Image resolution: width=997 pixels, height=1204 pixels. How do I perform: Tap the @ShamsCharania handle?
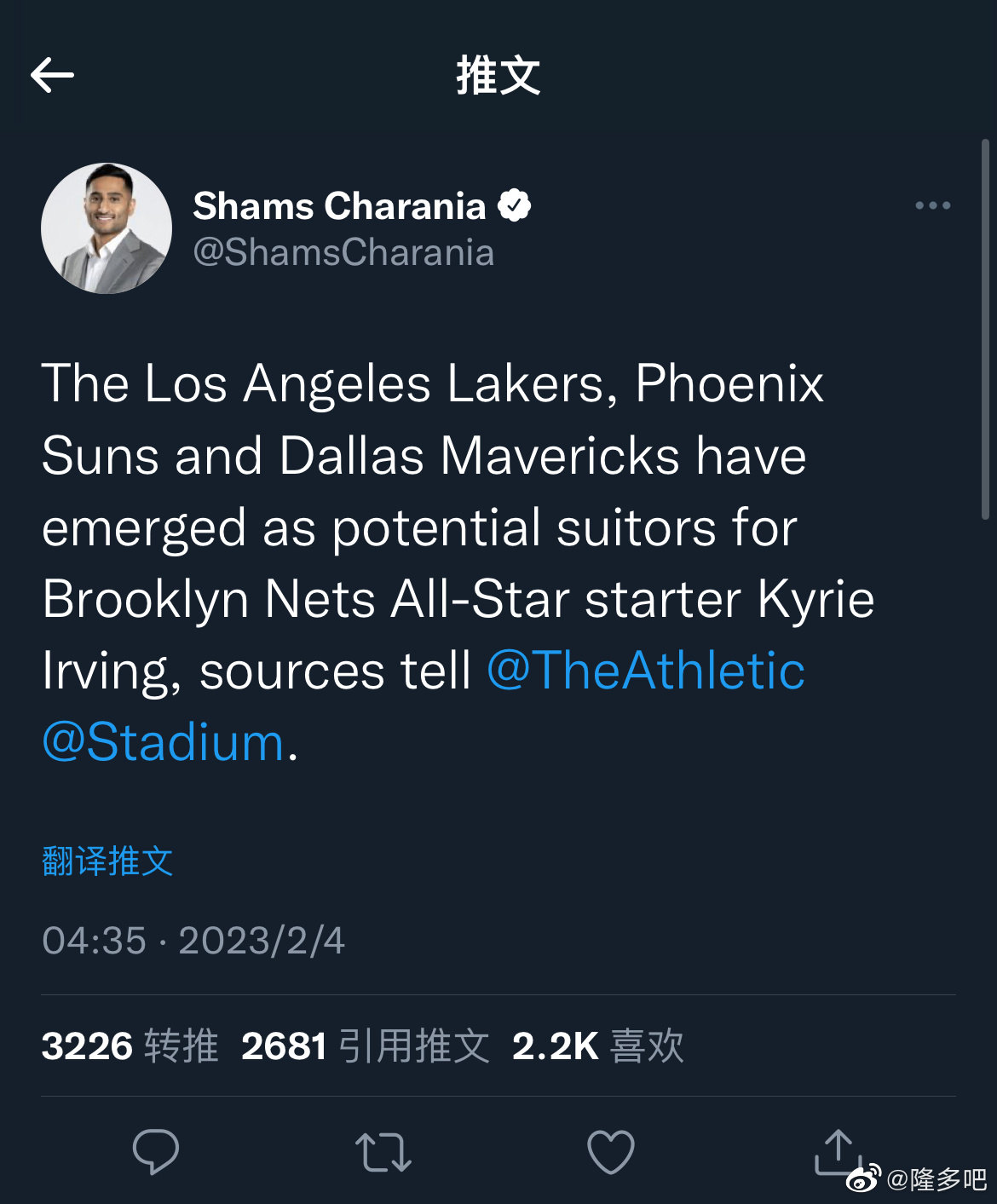343,253
